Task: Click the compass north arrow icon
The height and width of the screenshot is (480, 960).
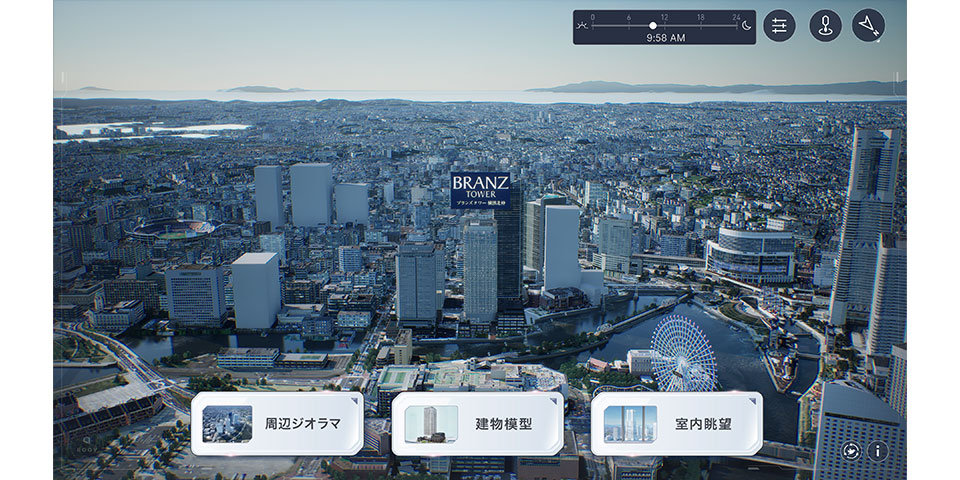Action: coord(868,26)
